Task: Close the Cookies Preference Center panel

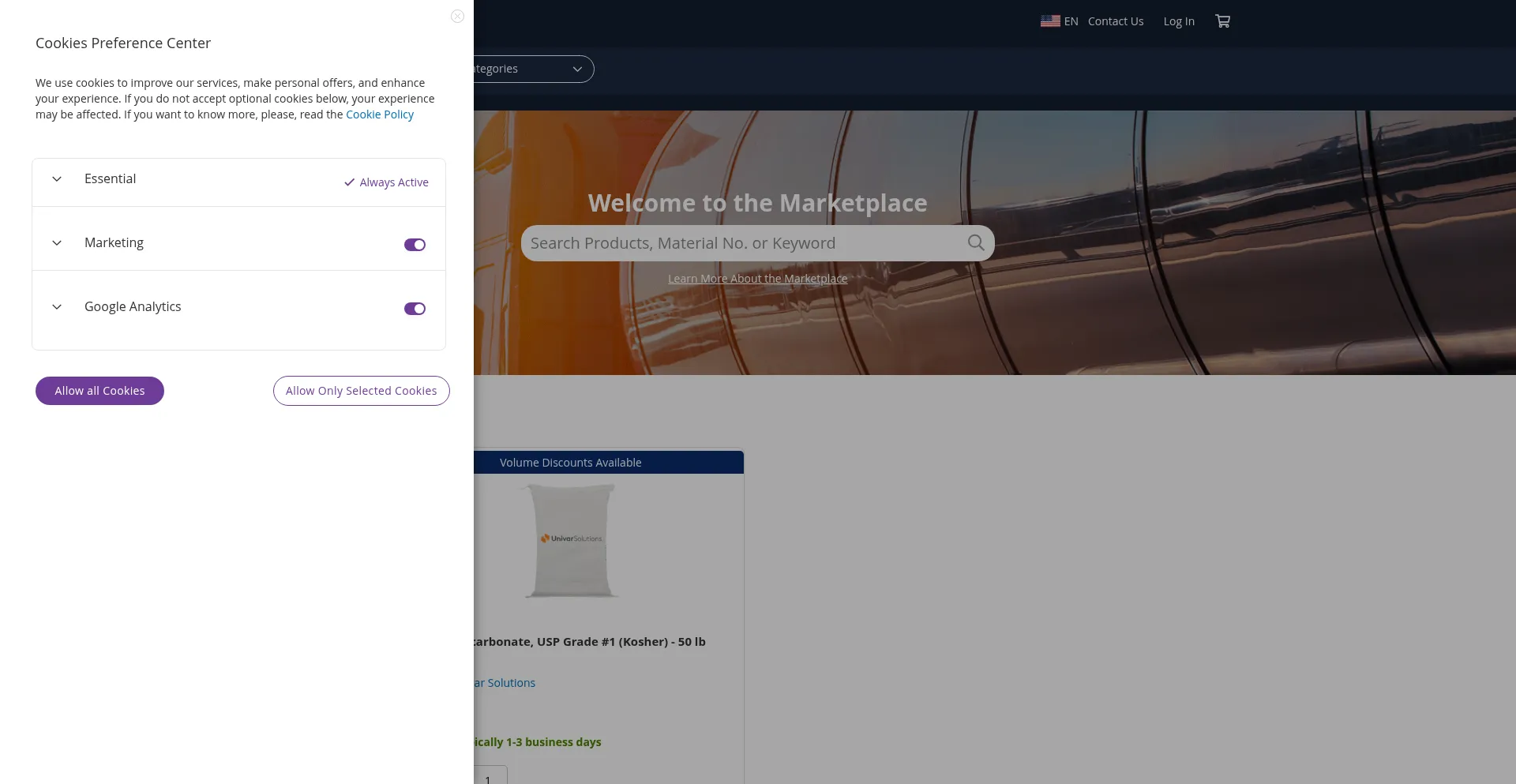Action: click(x=457, y=17)
